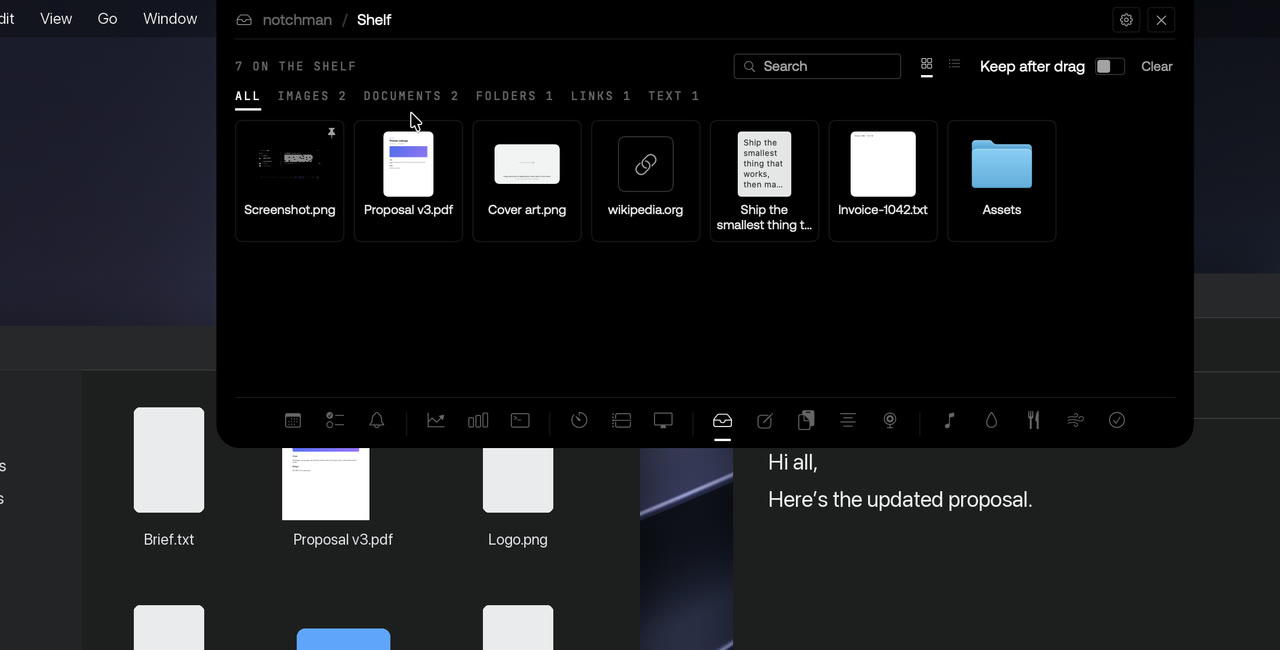Filter the shelf by IMAGES

coord(312,96)
